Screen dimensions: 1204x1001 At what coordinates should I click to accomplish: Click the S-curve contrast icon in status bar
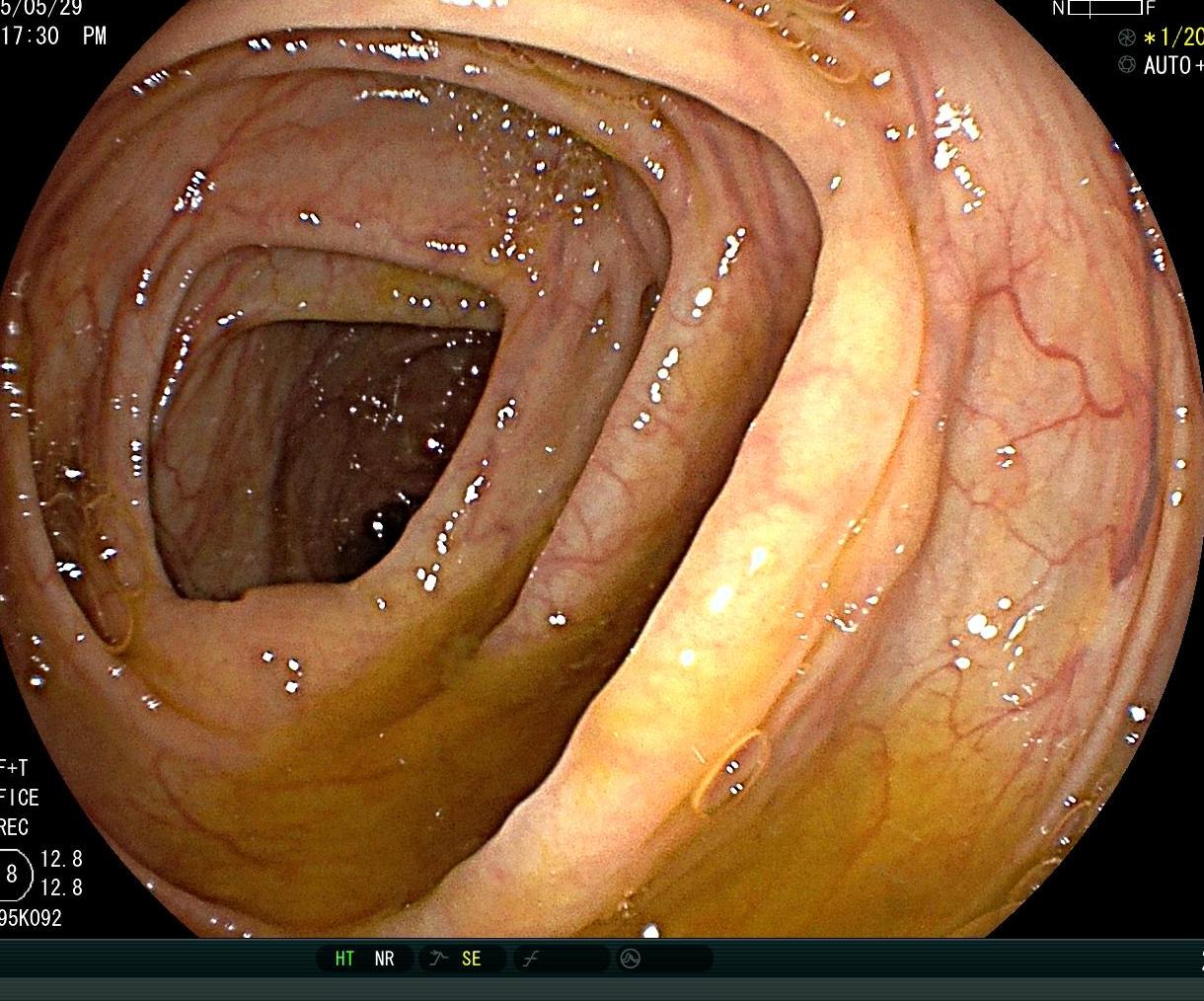(x=531, y=959)
